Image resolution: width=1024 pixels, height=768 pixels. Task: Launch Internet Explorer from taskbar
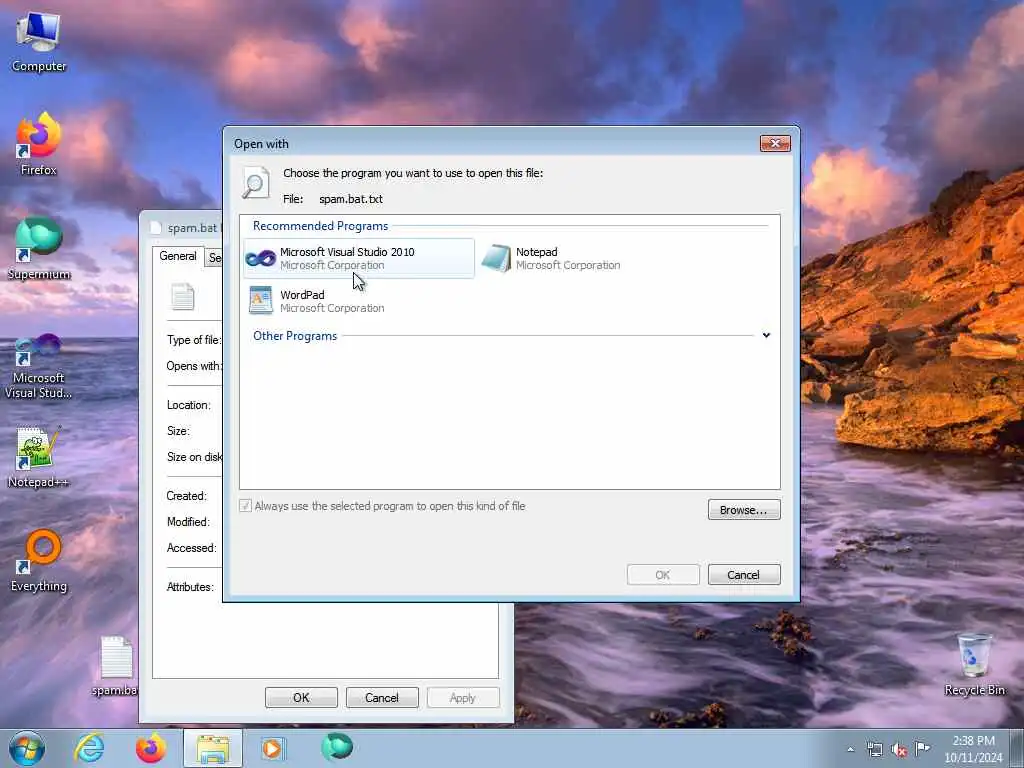[89, 748]
